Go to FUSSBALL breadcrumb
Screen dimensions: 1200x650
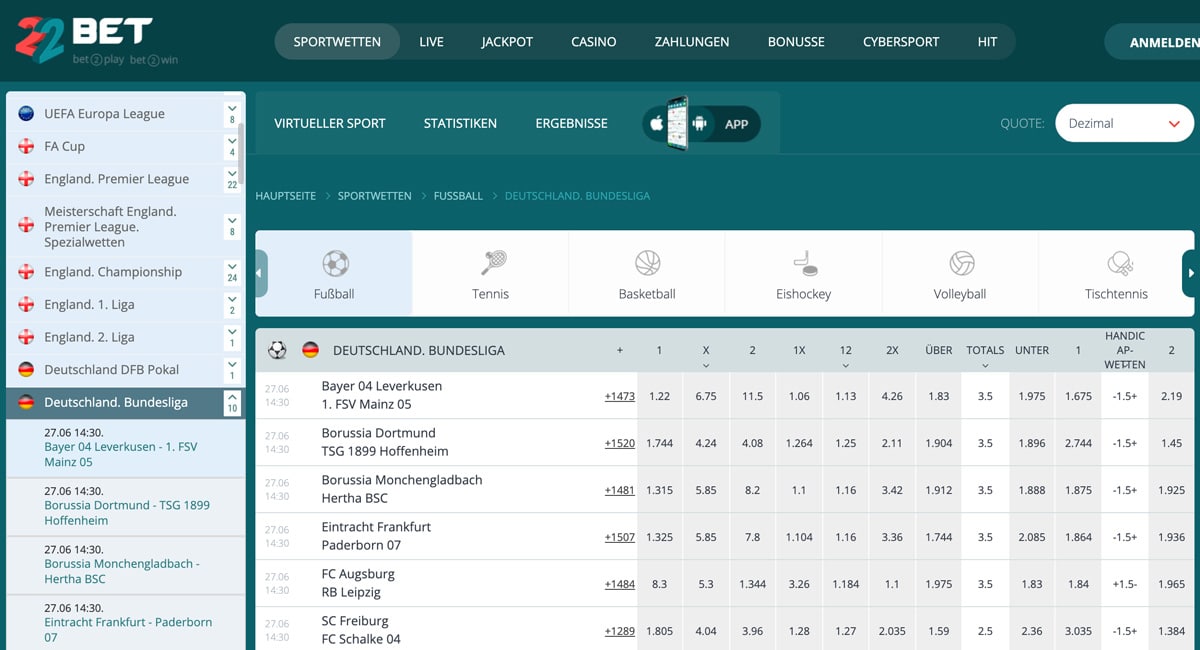(458, 196)
